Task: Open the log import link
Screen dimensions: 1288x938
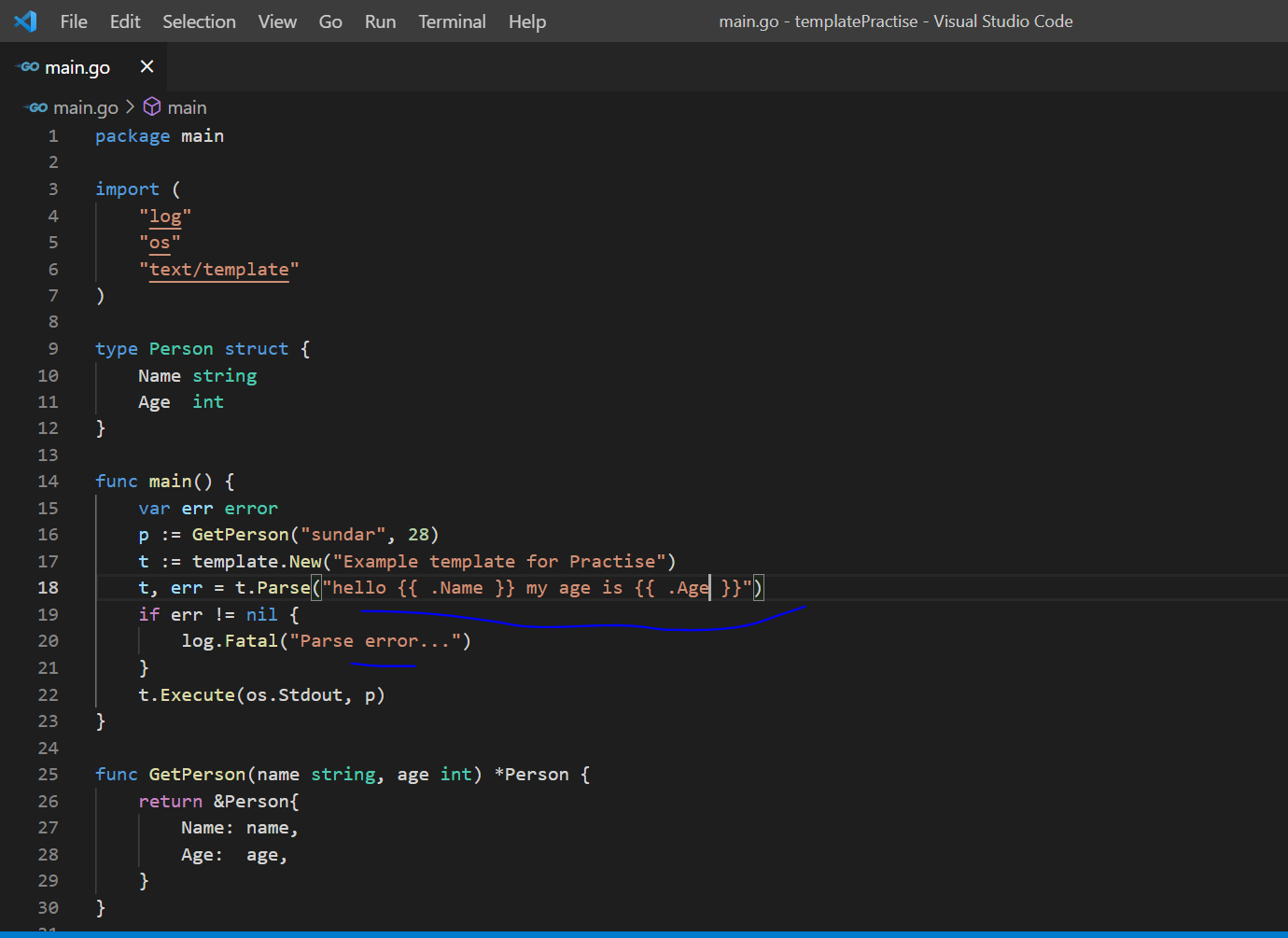Action: click(164, 216)
